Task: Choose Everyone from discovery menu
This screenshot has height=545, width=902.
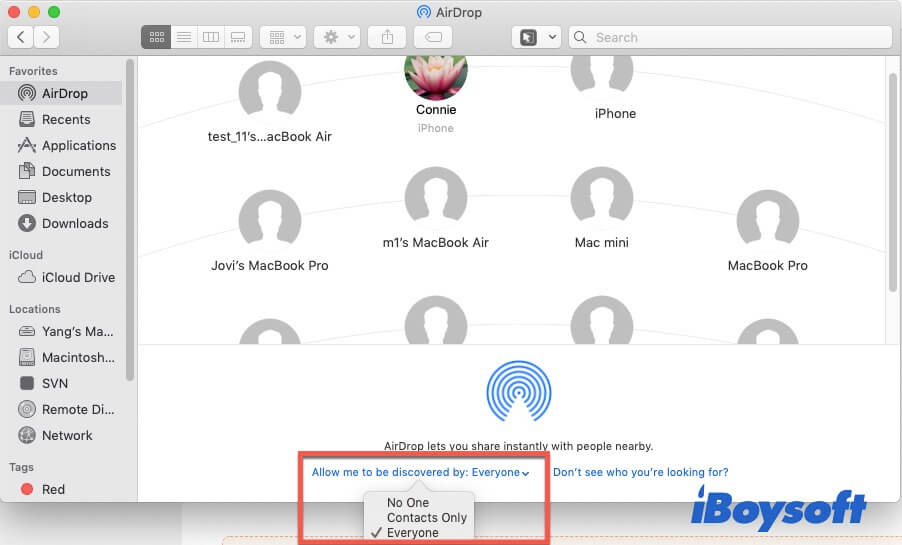Action: point(412,532)
